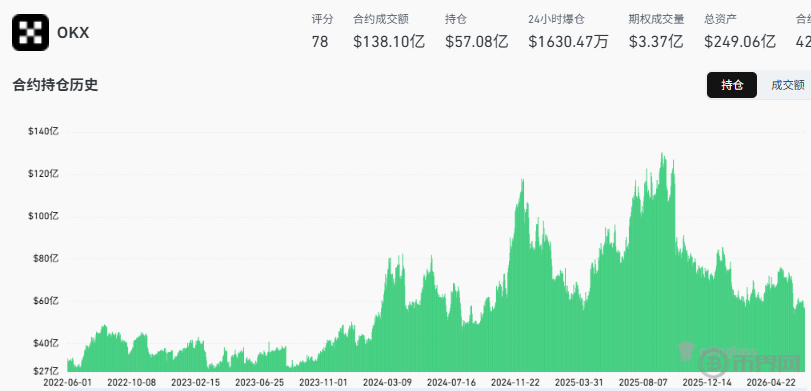The image size is (811, 391).
Task: Click the 评分 label
Action: tap(322, 20)
